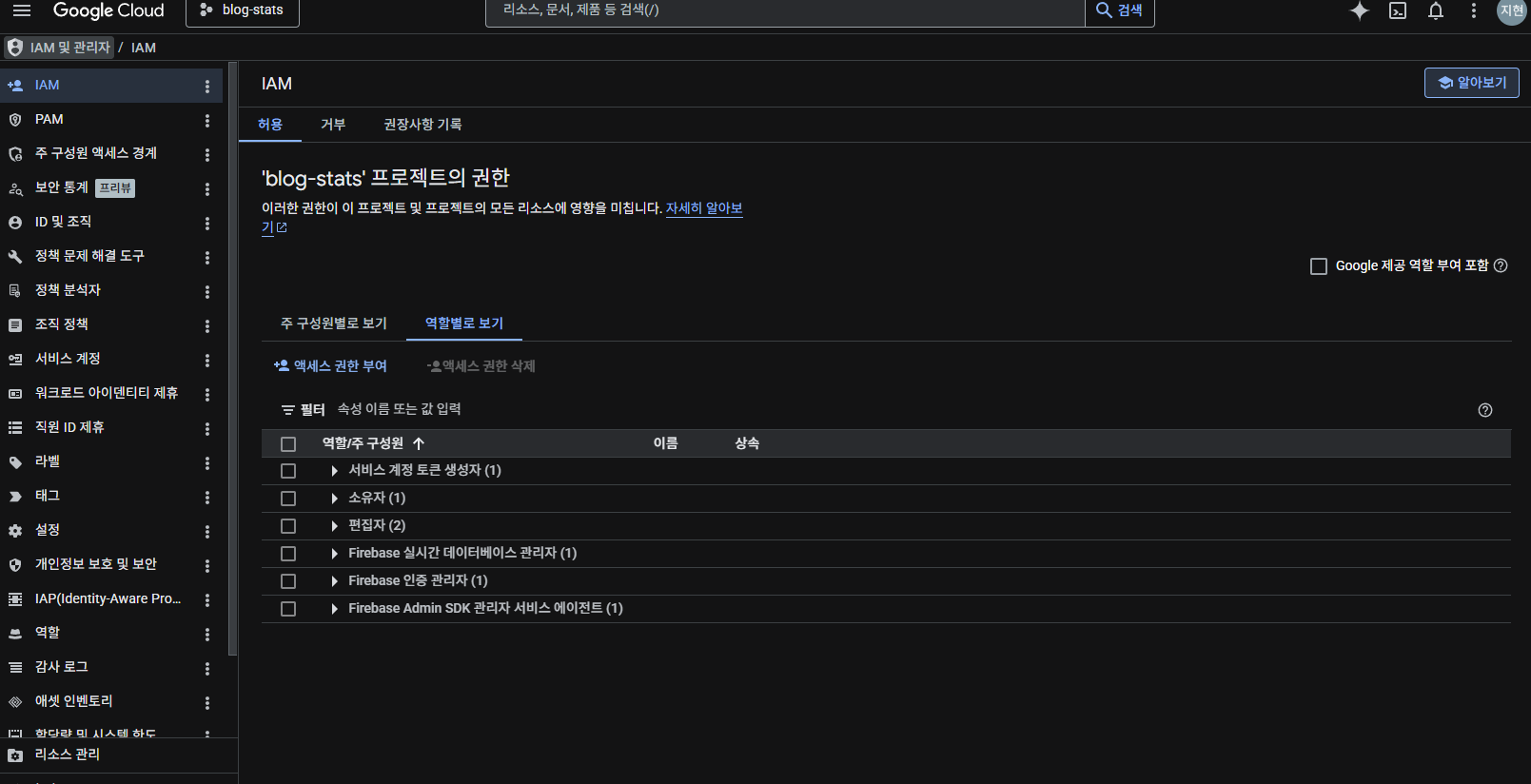Check the 소유자 row checkbox

point(288,499)
